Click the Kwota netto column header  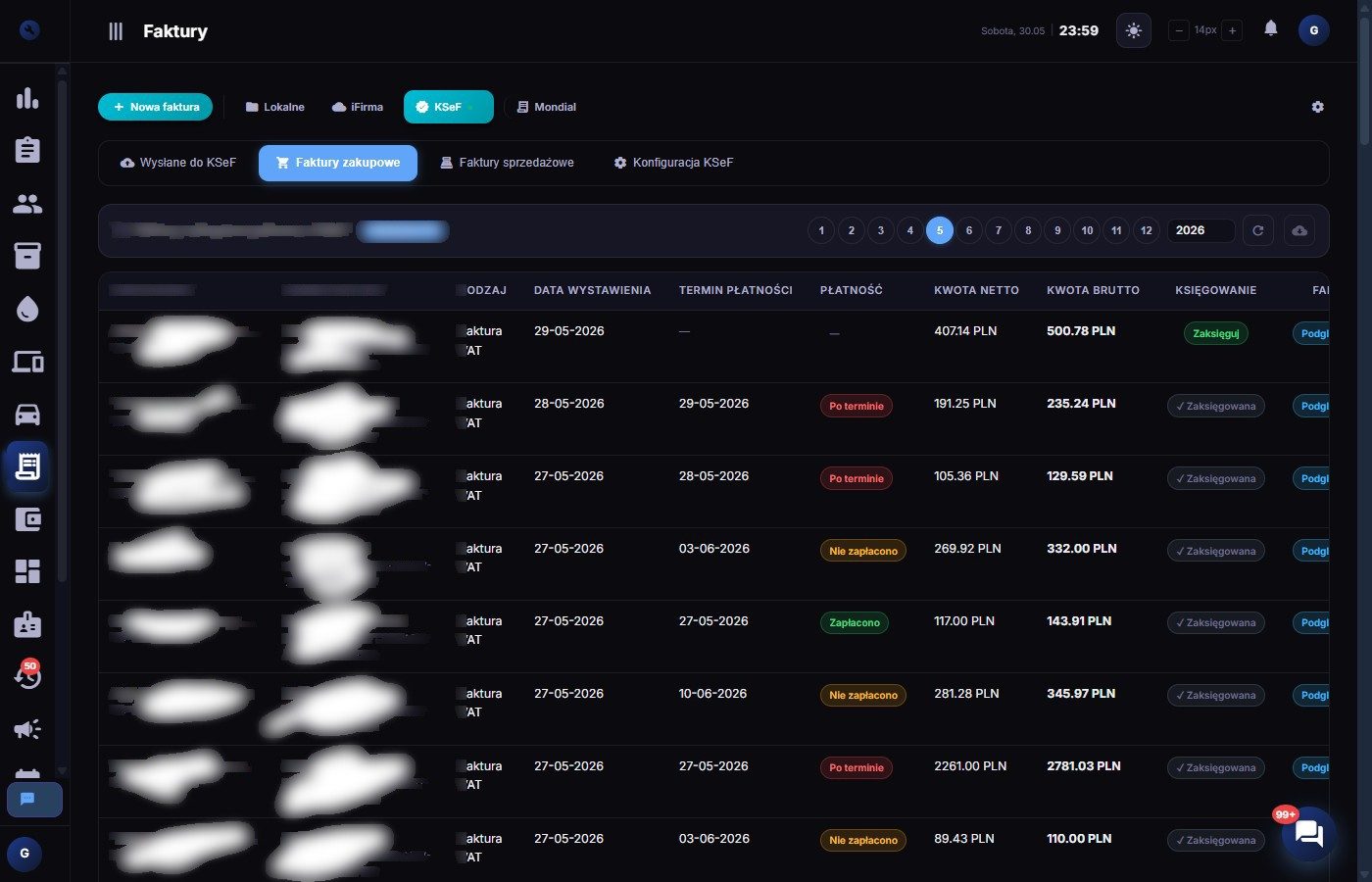[x=976, y=290]
